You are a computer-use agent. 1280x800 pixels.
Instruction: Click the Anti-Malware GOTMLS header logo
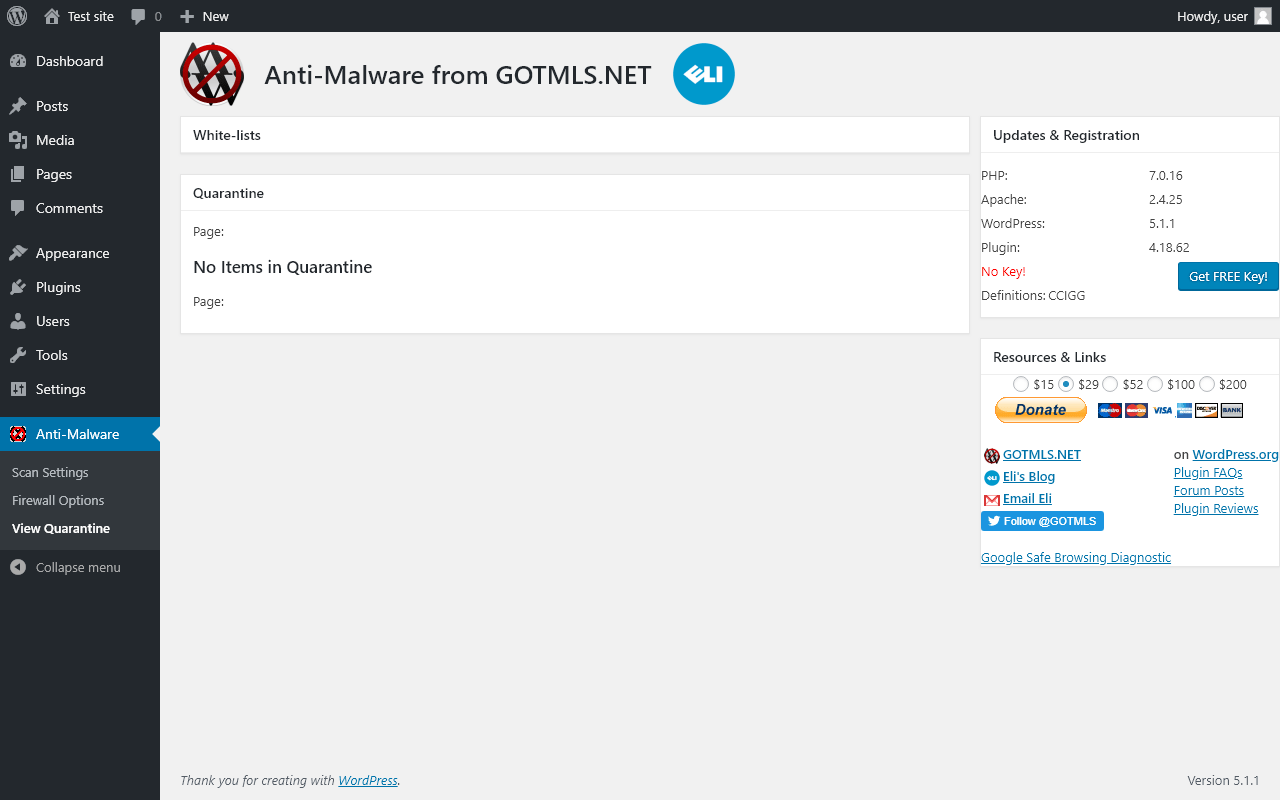pyautogui.click(x=212, y=74)
